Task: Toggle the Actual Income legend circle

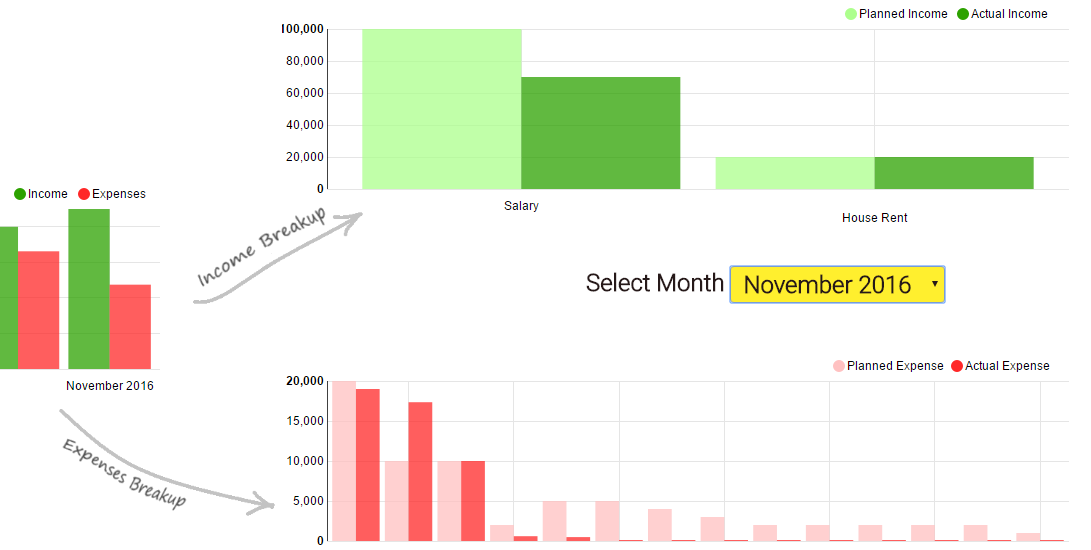Action: click(x=963, y=14)
